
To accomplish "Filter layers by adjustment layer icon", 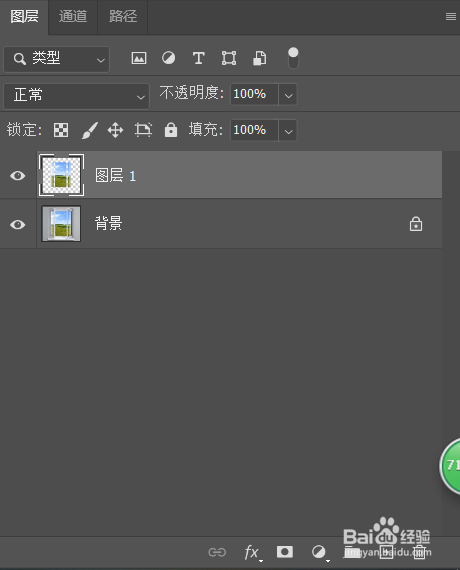I will pyautogui.click(x=168, y=58).
